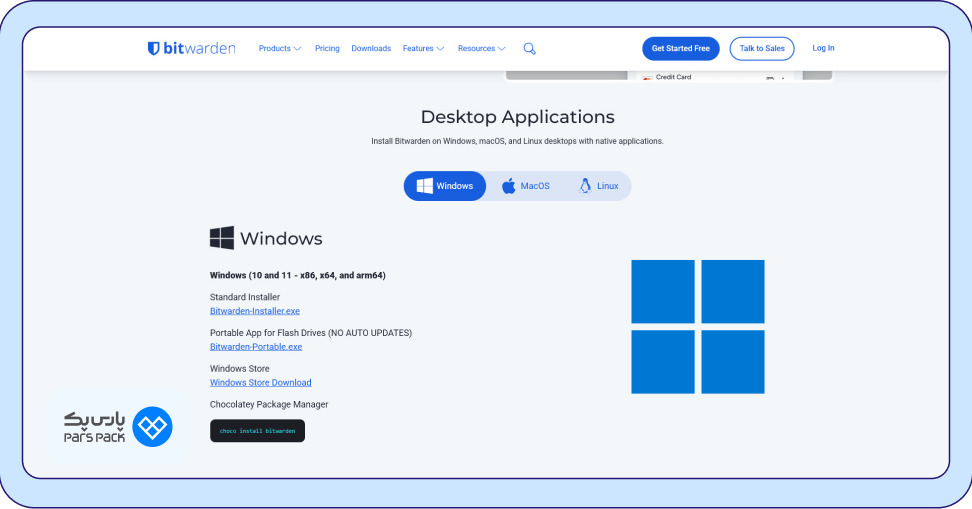Screen dimensions: 972x509
Task: Download Bitwarden-Portable.exe
Action: [256, 347]
